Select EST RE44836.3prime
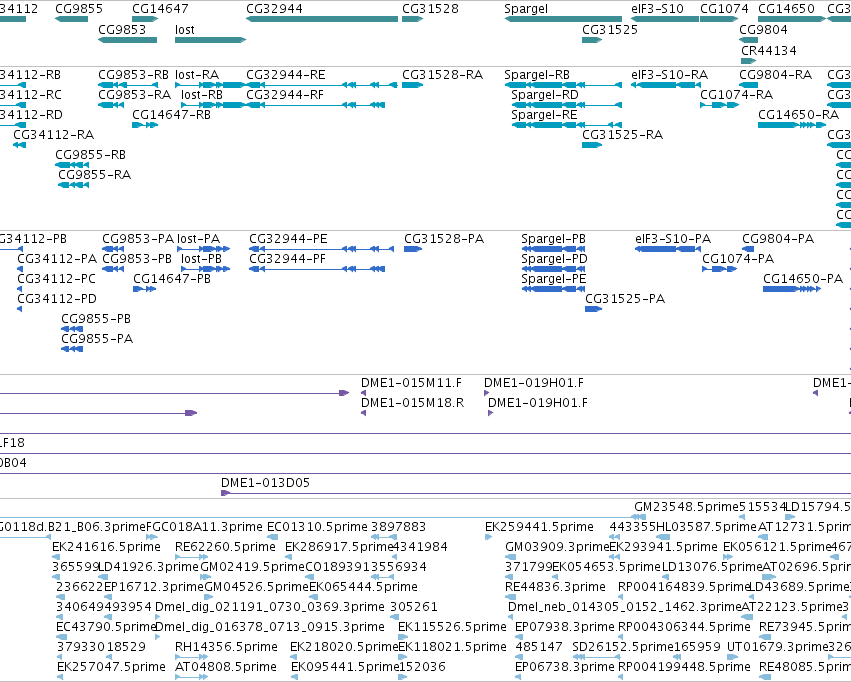851x682 pixels. coord(555,587)
